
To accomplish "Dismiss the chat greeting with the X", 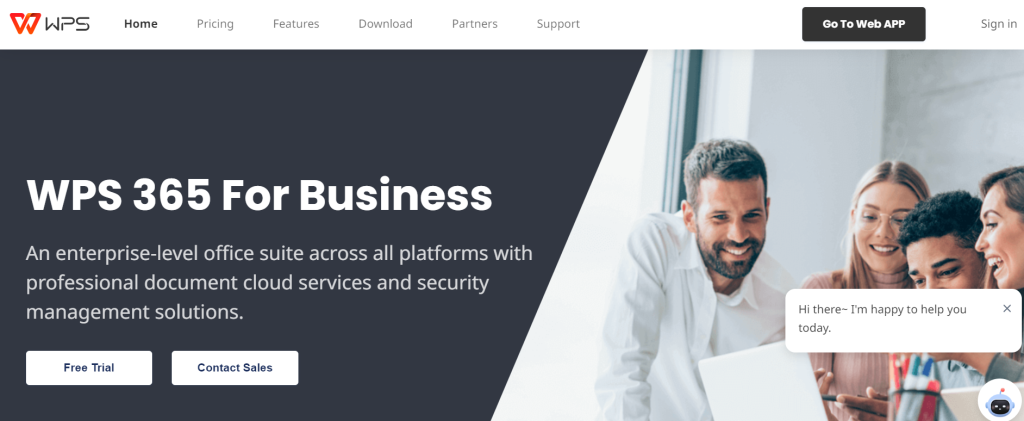I will (x=1007, y=308).
